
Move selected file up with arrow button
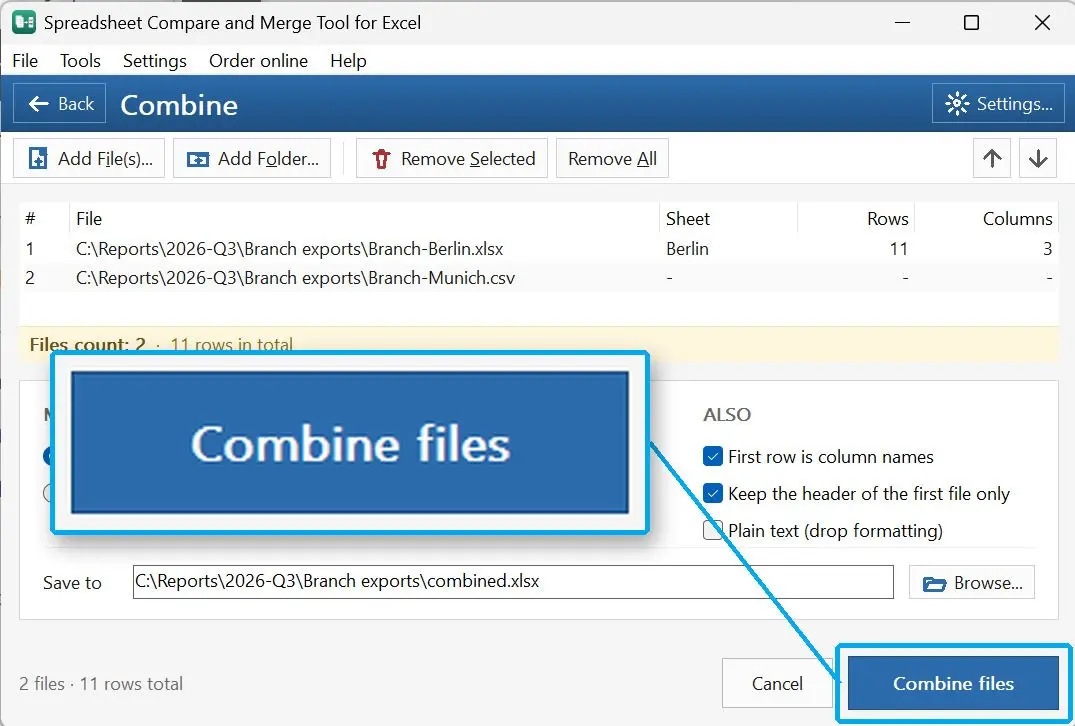click(991, 158)
